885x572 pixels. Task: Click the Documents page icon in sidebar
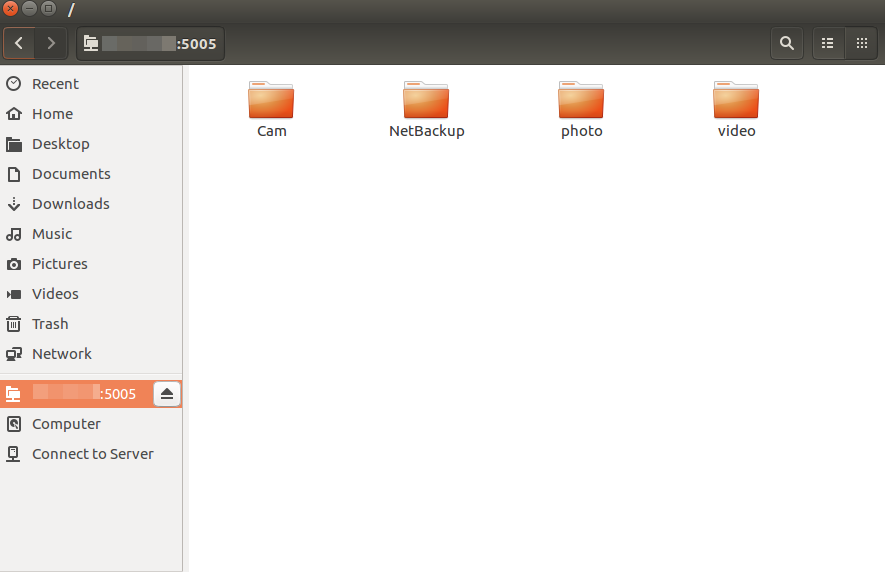14,174
